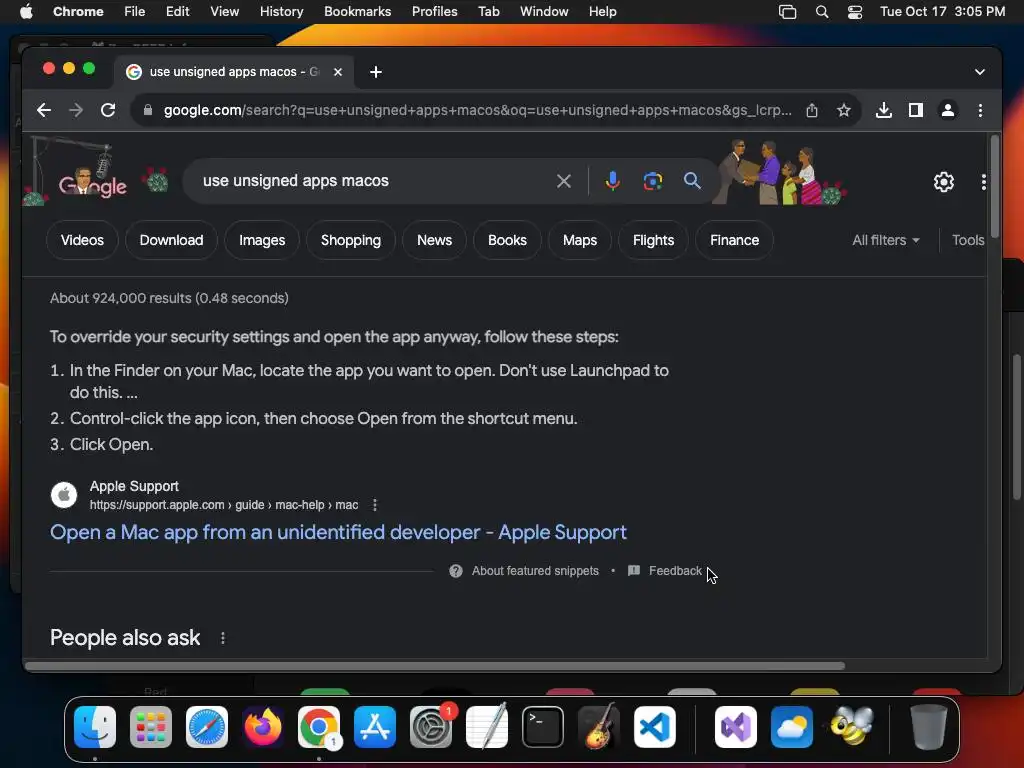Viewport: 1024px width, 768px height.
Task: Submit the search with the magnifier
Action: (x=692, y=181)
